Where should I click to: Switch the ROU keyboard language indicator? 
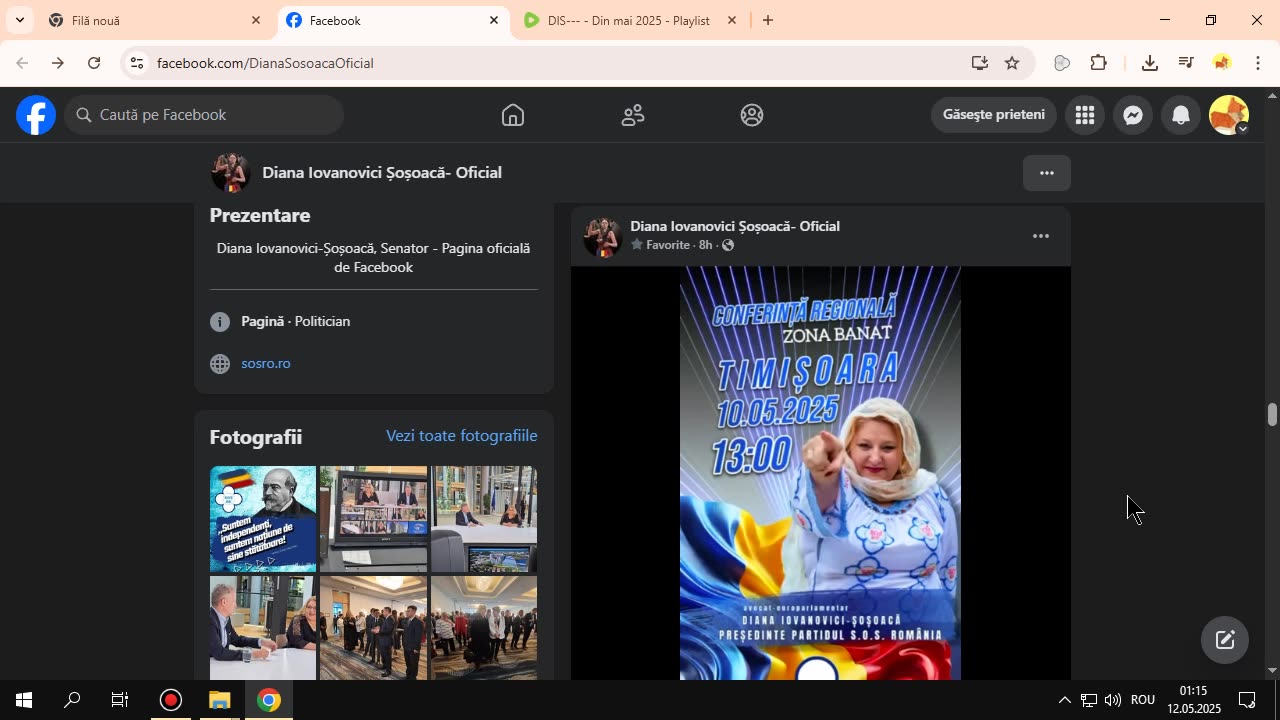[x=1143, y=700]
